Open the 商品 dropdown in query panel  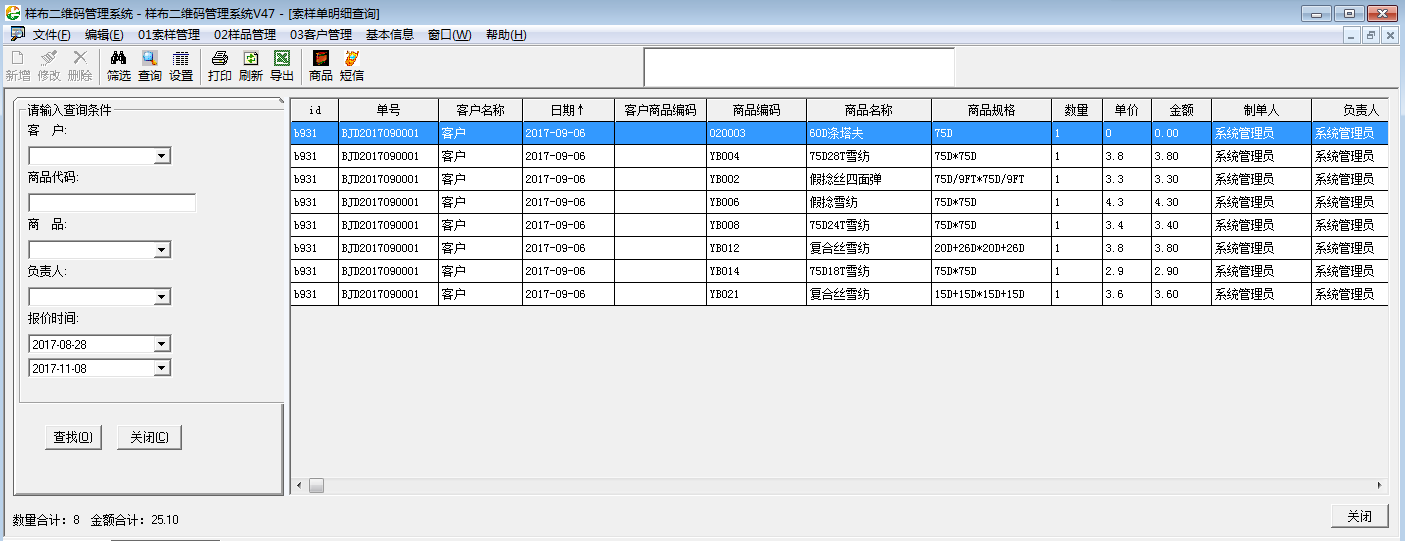click(x=162, y=250)
